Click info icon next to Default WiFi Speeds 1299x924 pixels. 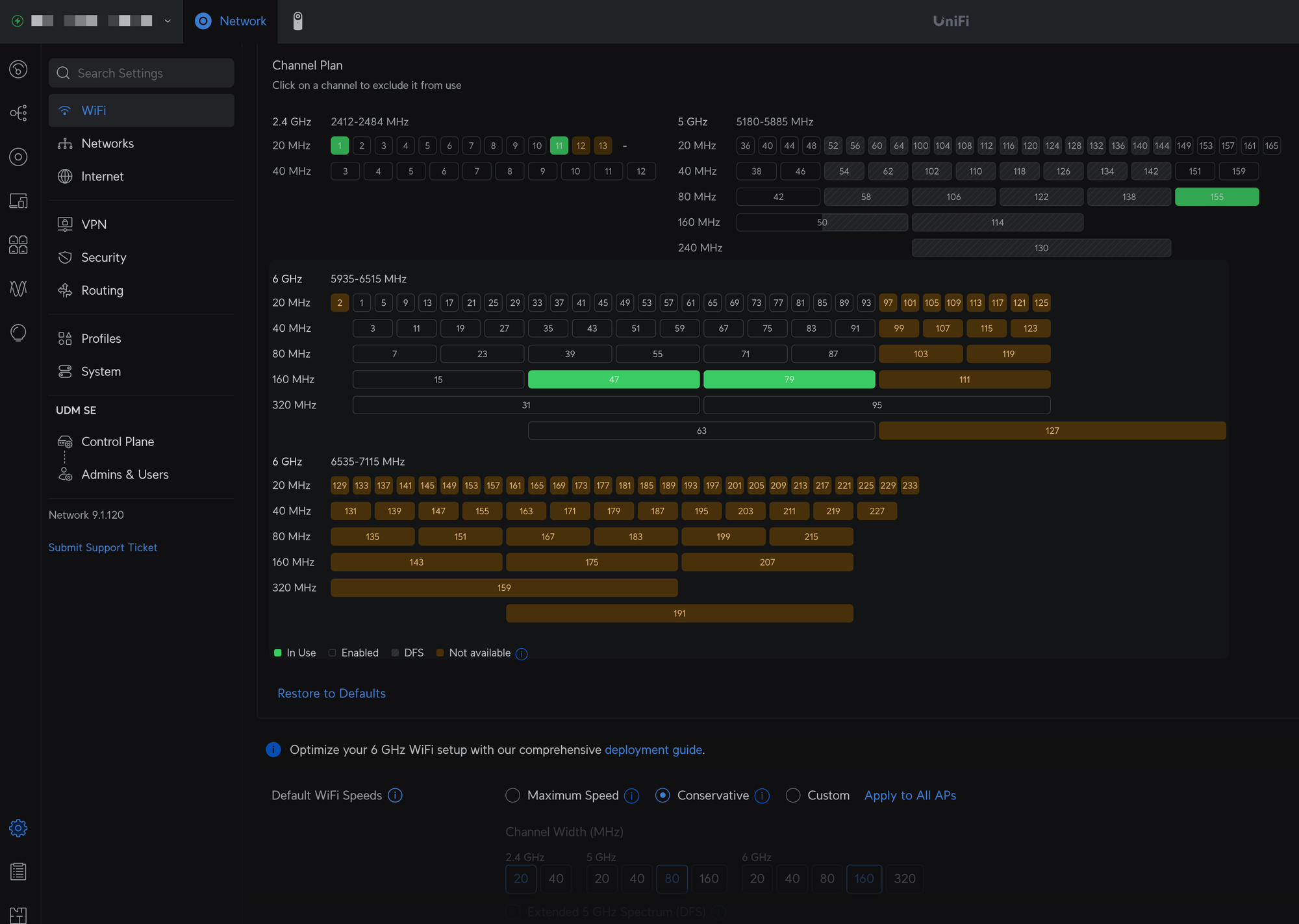pyautogui.click(x=395, y=795)
